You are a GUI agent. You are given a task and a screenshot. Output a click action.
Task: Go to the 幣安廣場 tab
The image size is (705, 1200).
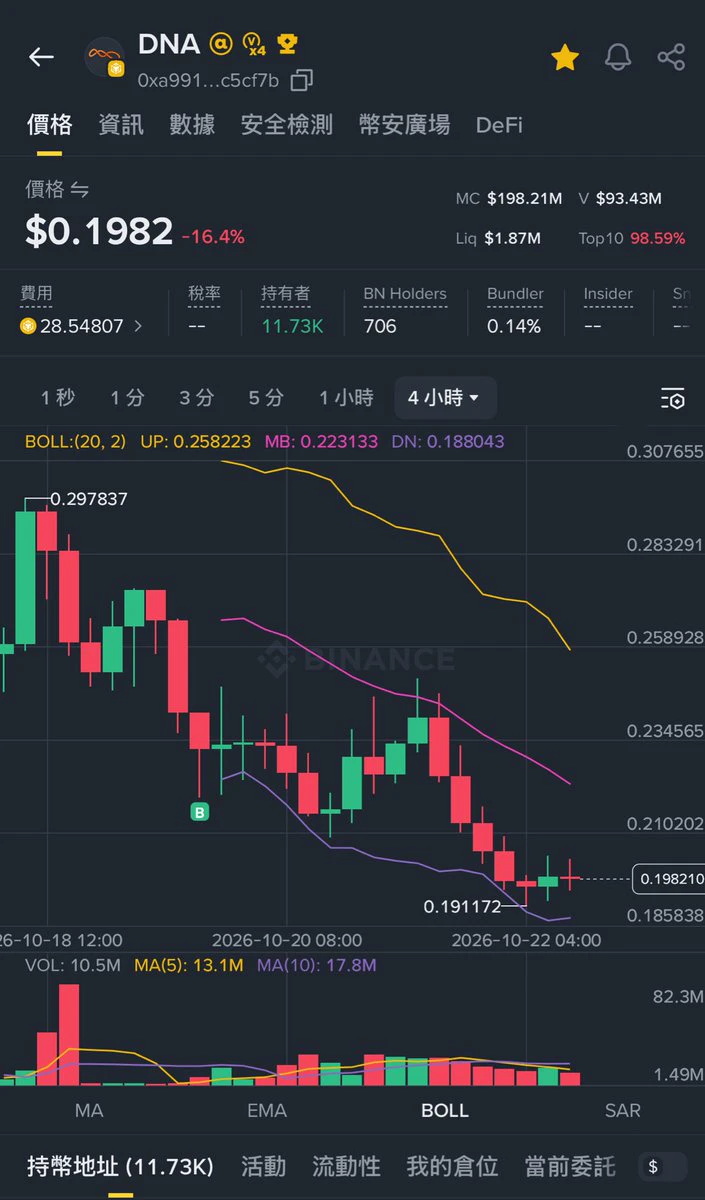[x=404, y=125]
